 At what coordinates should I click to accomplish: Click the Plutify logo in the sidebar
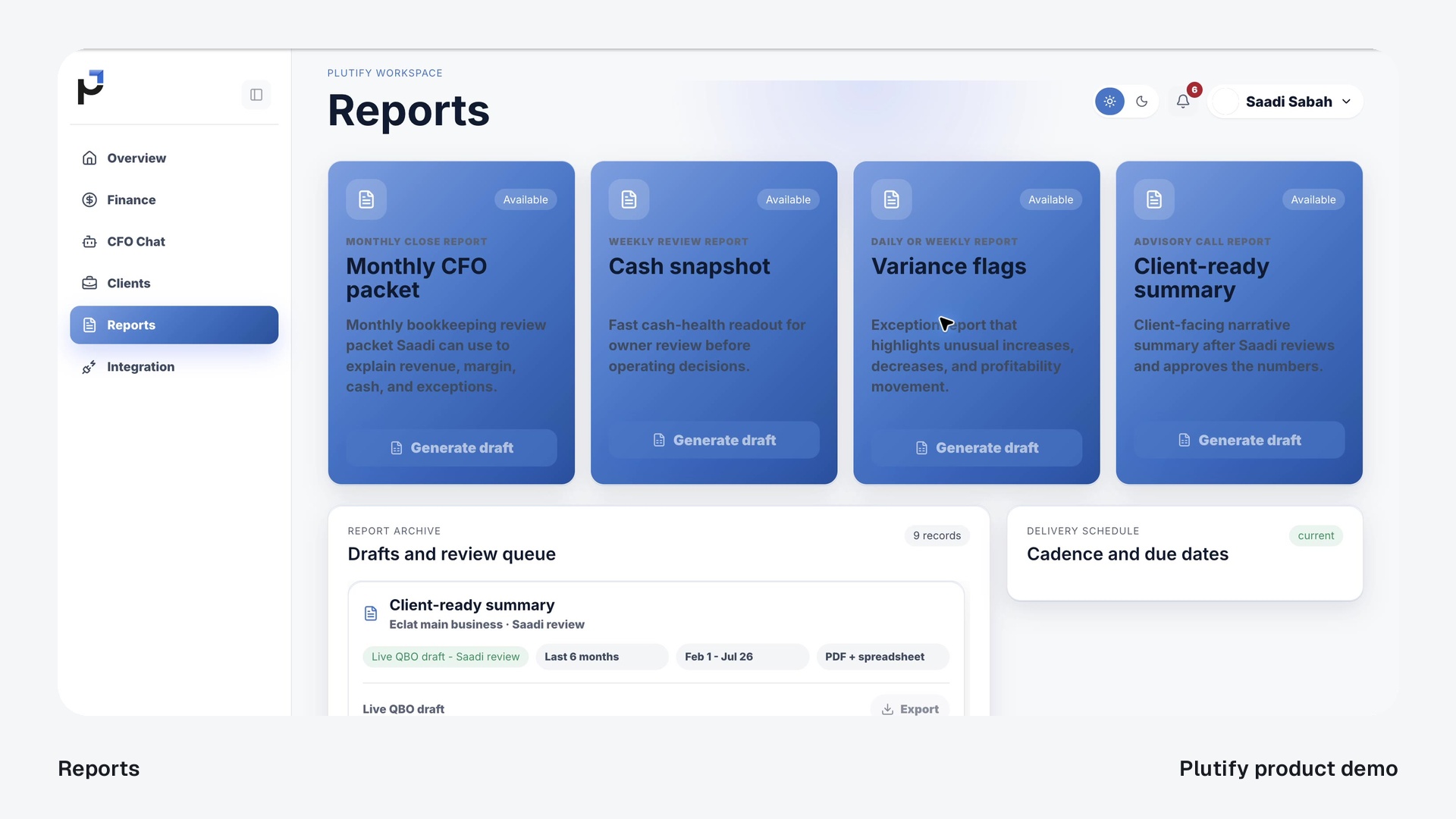[90, 87]
